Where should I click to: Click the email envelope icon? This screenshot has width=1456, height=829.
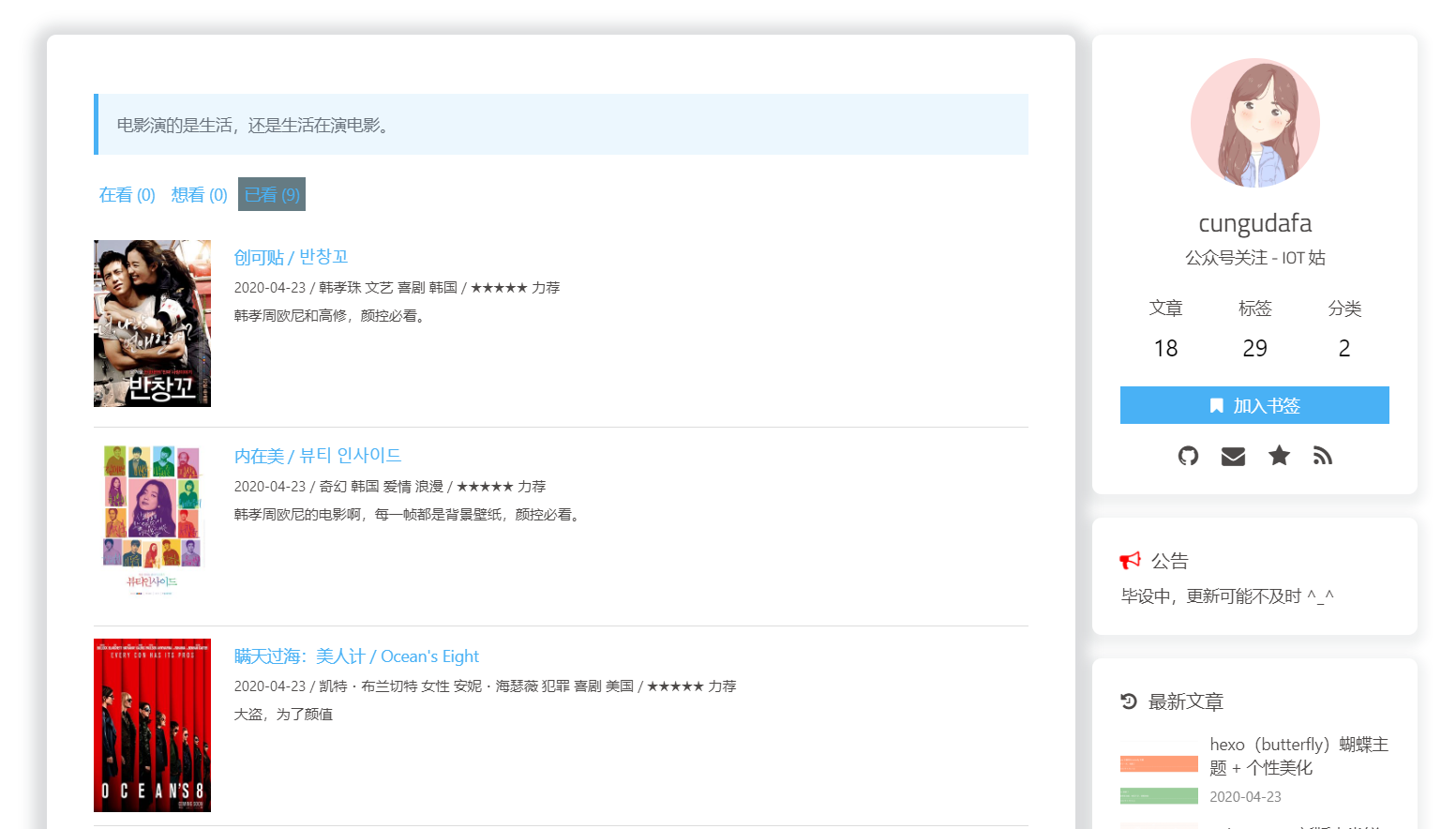pyautogui.click(x=1233, y=456)
